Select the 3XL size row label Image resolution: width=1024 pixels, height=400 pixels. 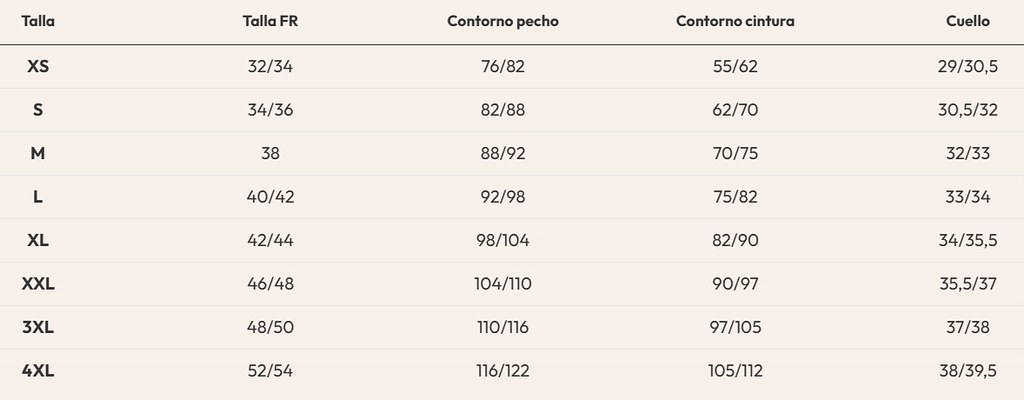(38, 327)
